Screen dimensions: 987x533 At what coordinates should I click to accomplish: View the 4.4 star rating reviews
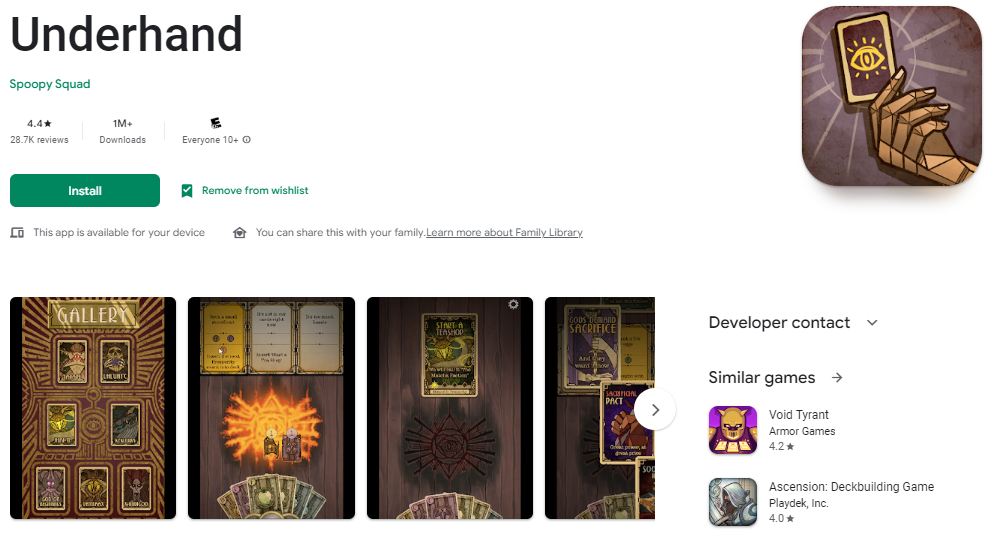coord(39,131)
